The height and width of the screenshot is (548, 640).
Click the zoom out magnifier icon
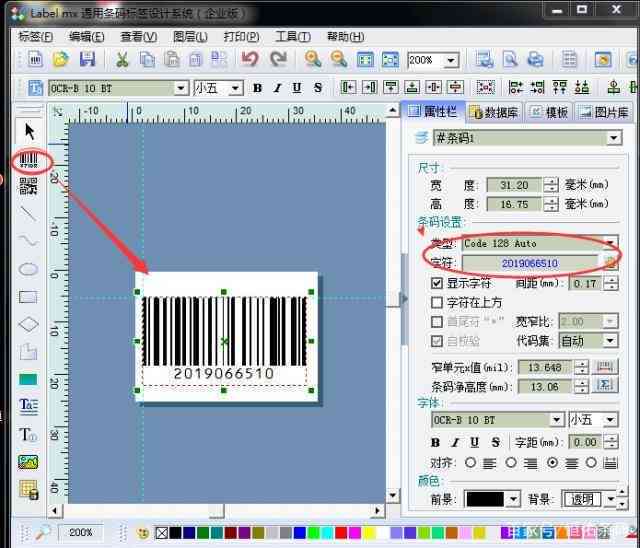339,59
